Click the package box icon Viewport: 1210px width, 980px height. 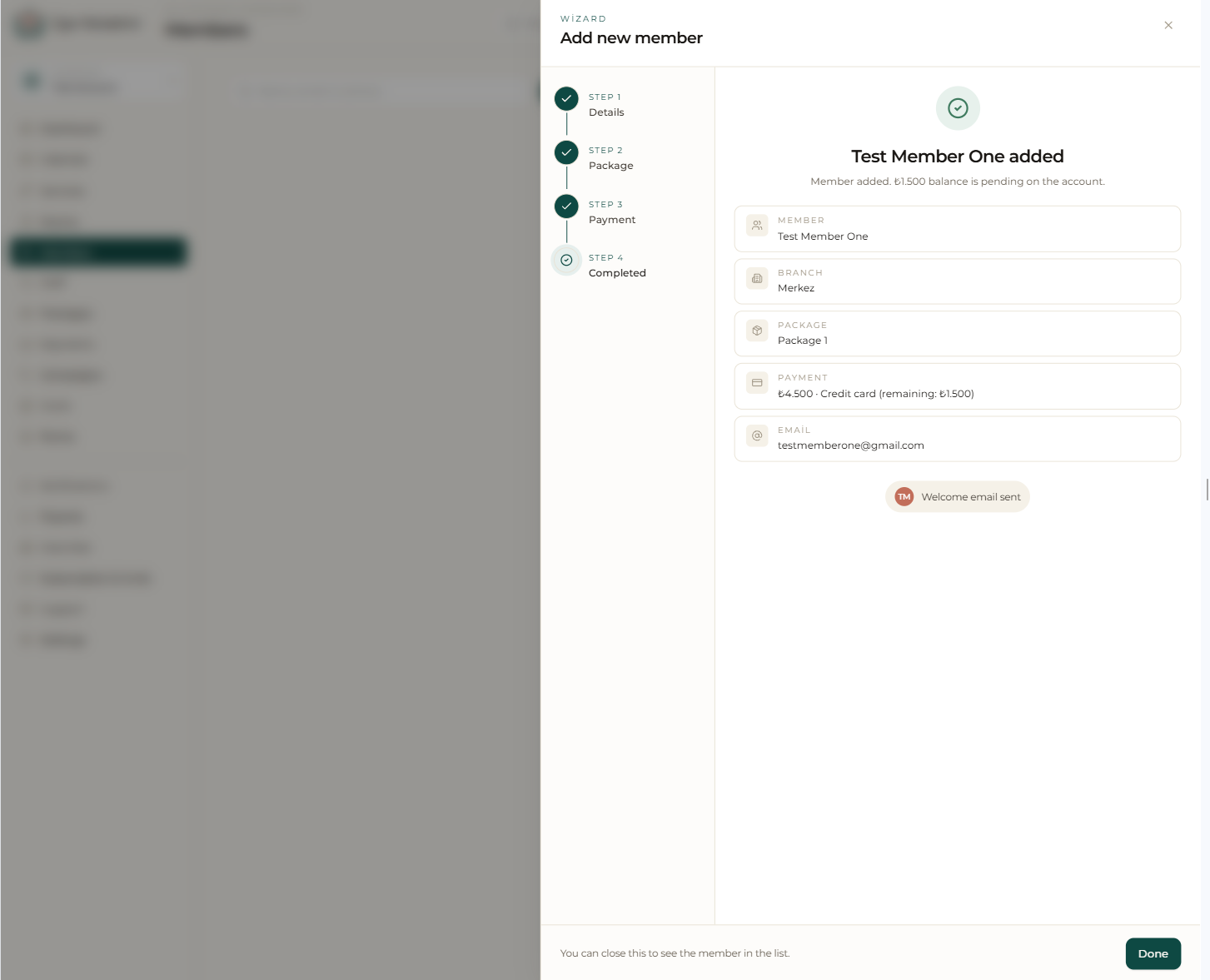tap(757, 331)
